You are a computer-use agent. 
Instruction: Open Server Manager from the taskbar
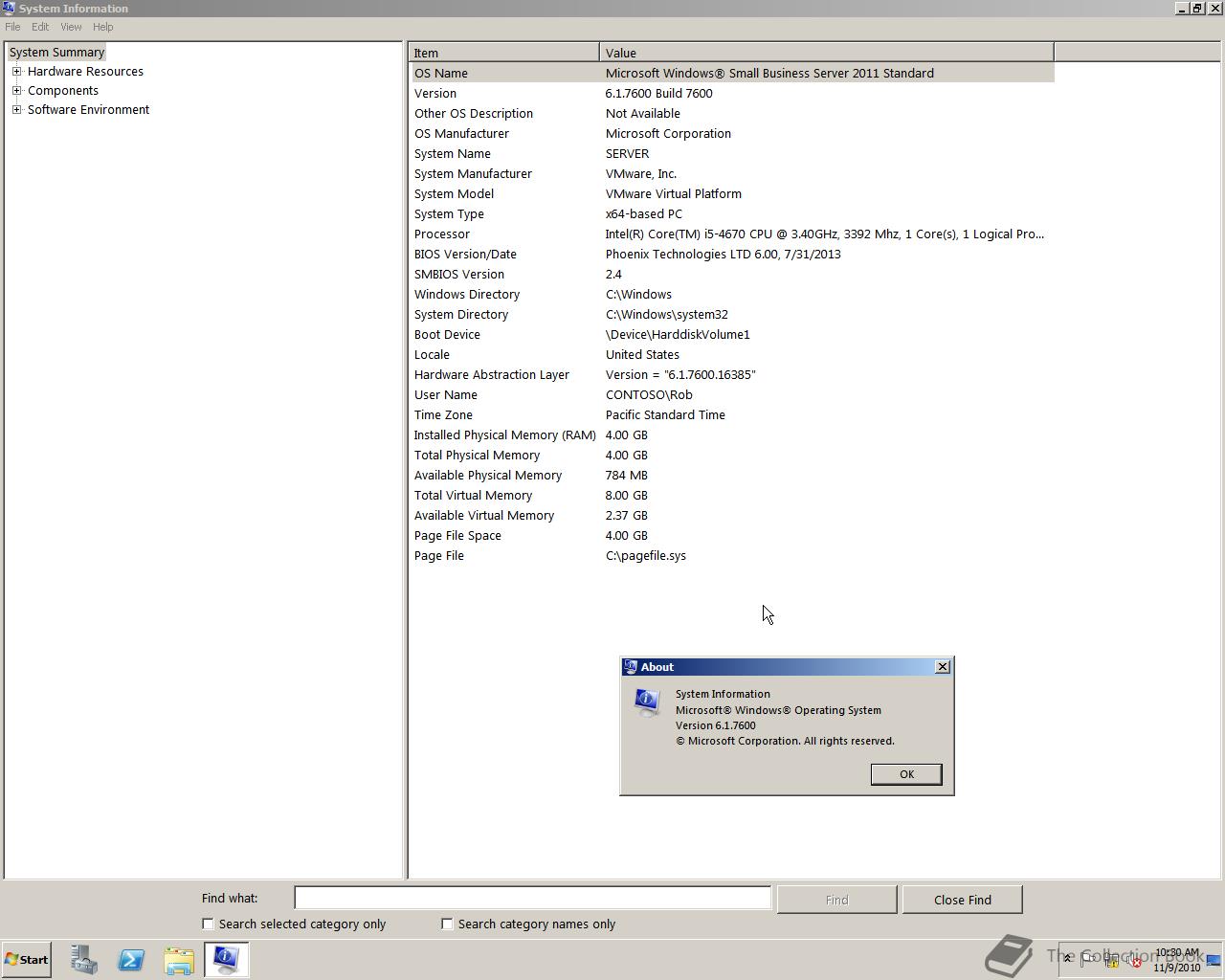(x=83, y=960)
